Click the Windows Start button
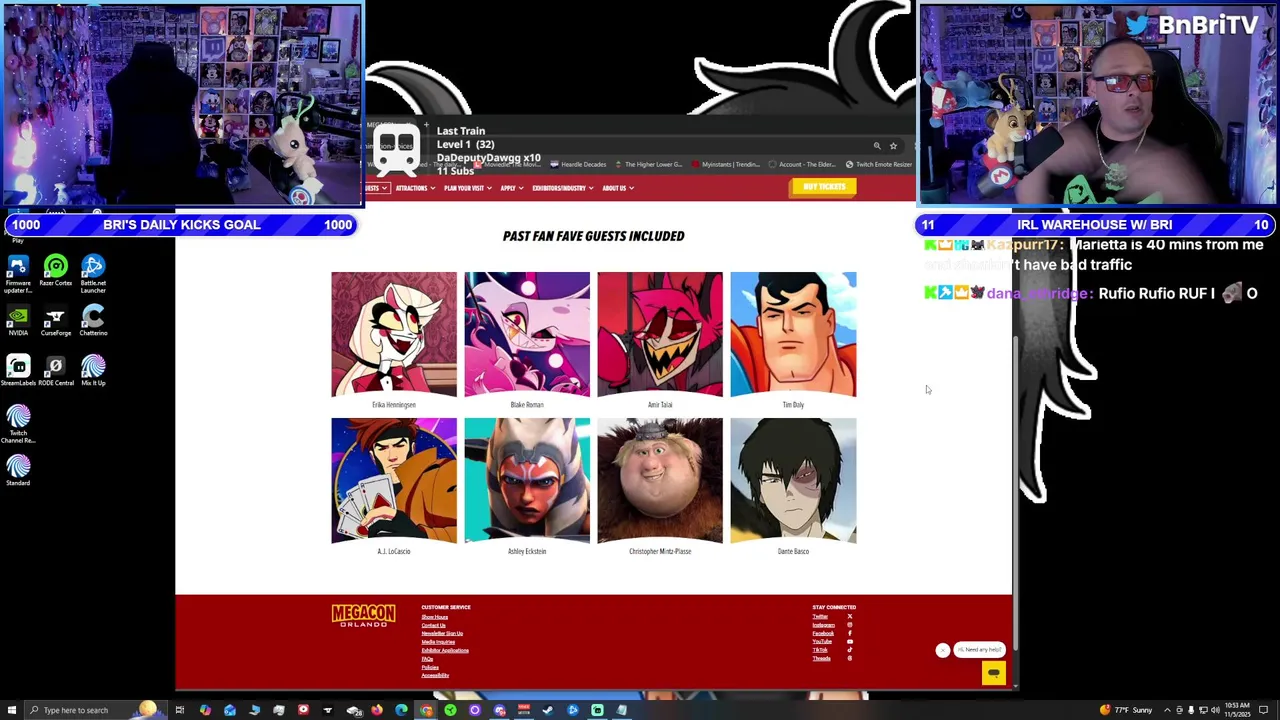The image size is (1280, 720). click(x=12, y=710)
